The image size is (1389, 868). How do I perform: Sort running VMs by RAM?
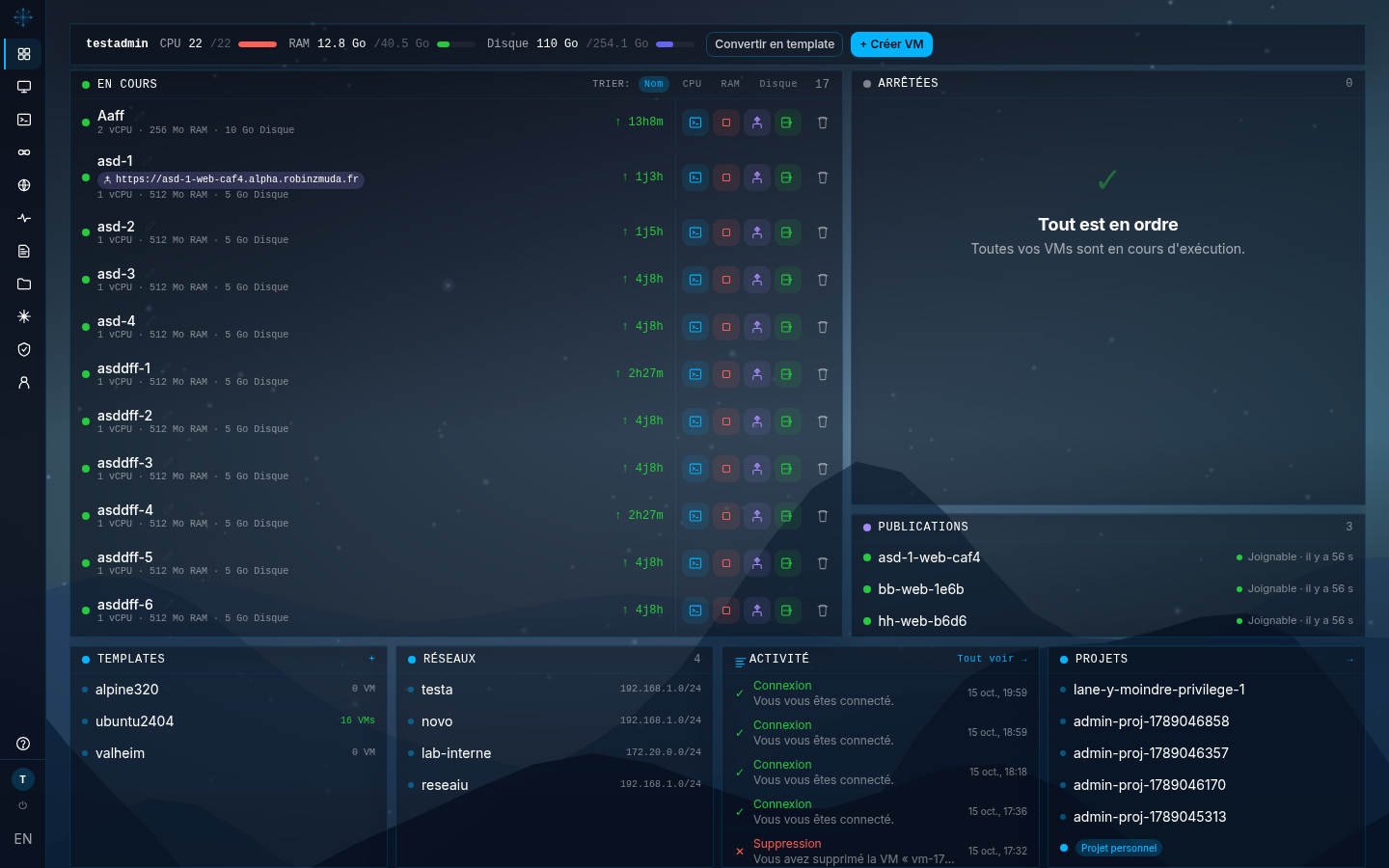click(x=730, y=84)
